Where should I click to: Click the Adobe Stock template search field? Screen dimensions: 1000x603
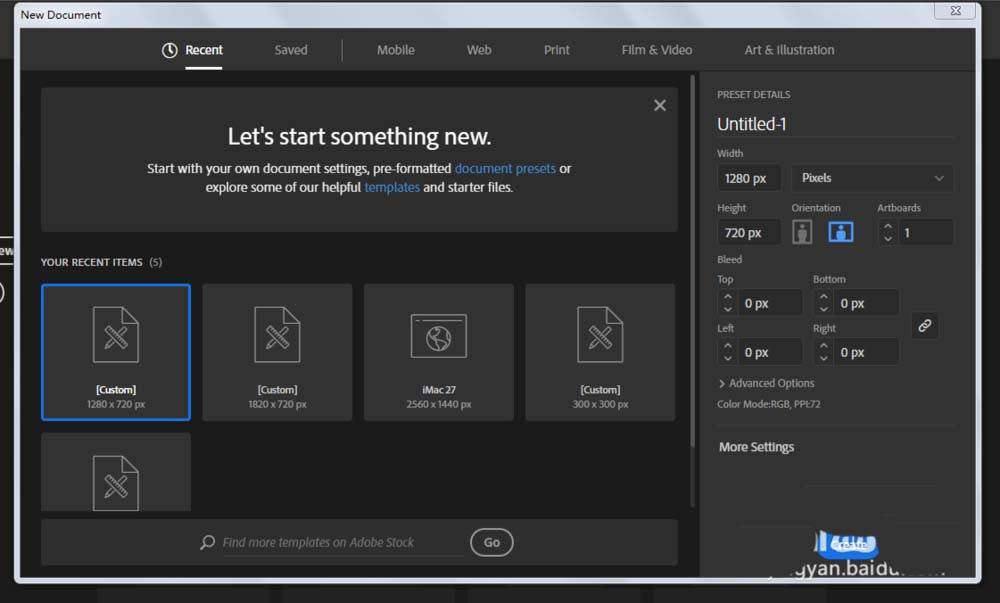341,542
